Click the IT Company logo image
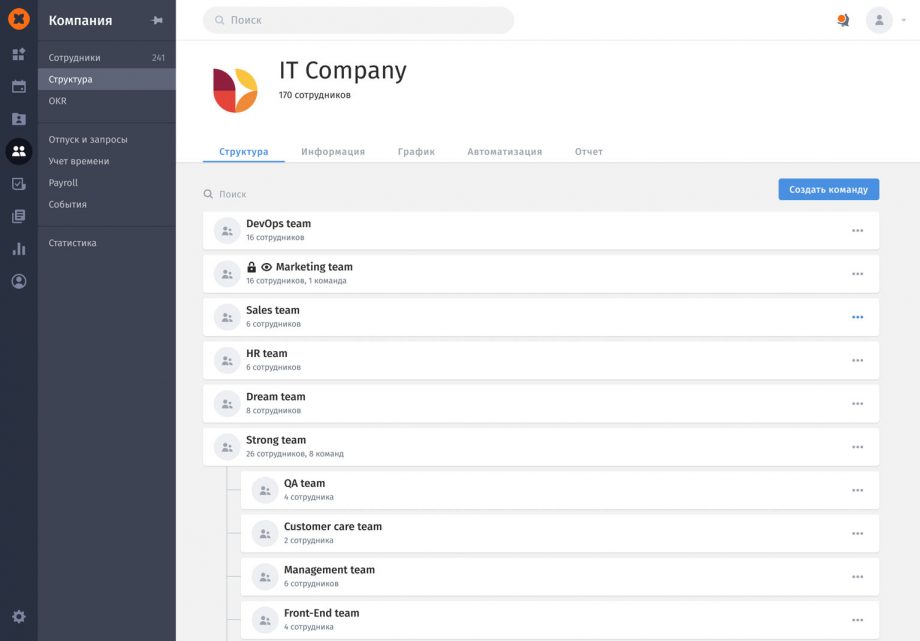920x641 pixels. point(235,90)
